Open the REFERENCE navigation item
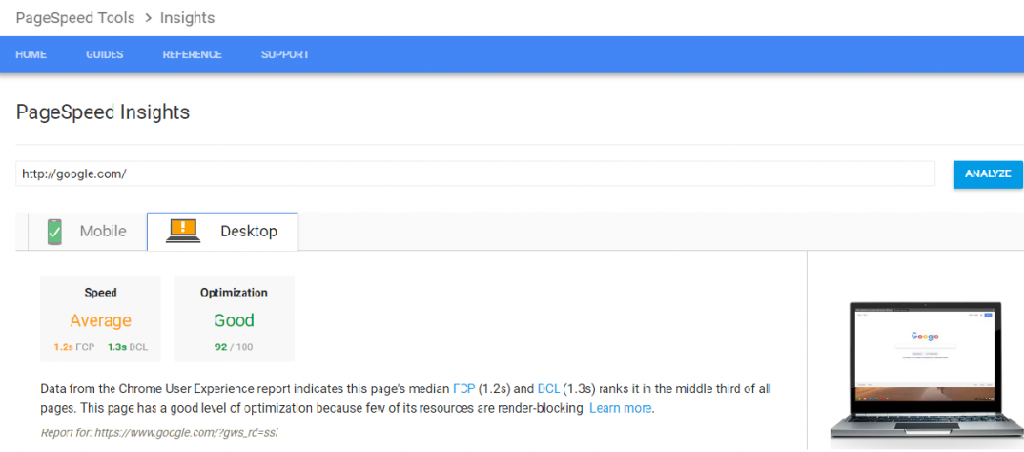 coord(192,54)
